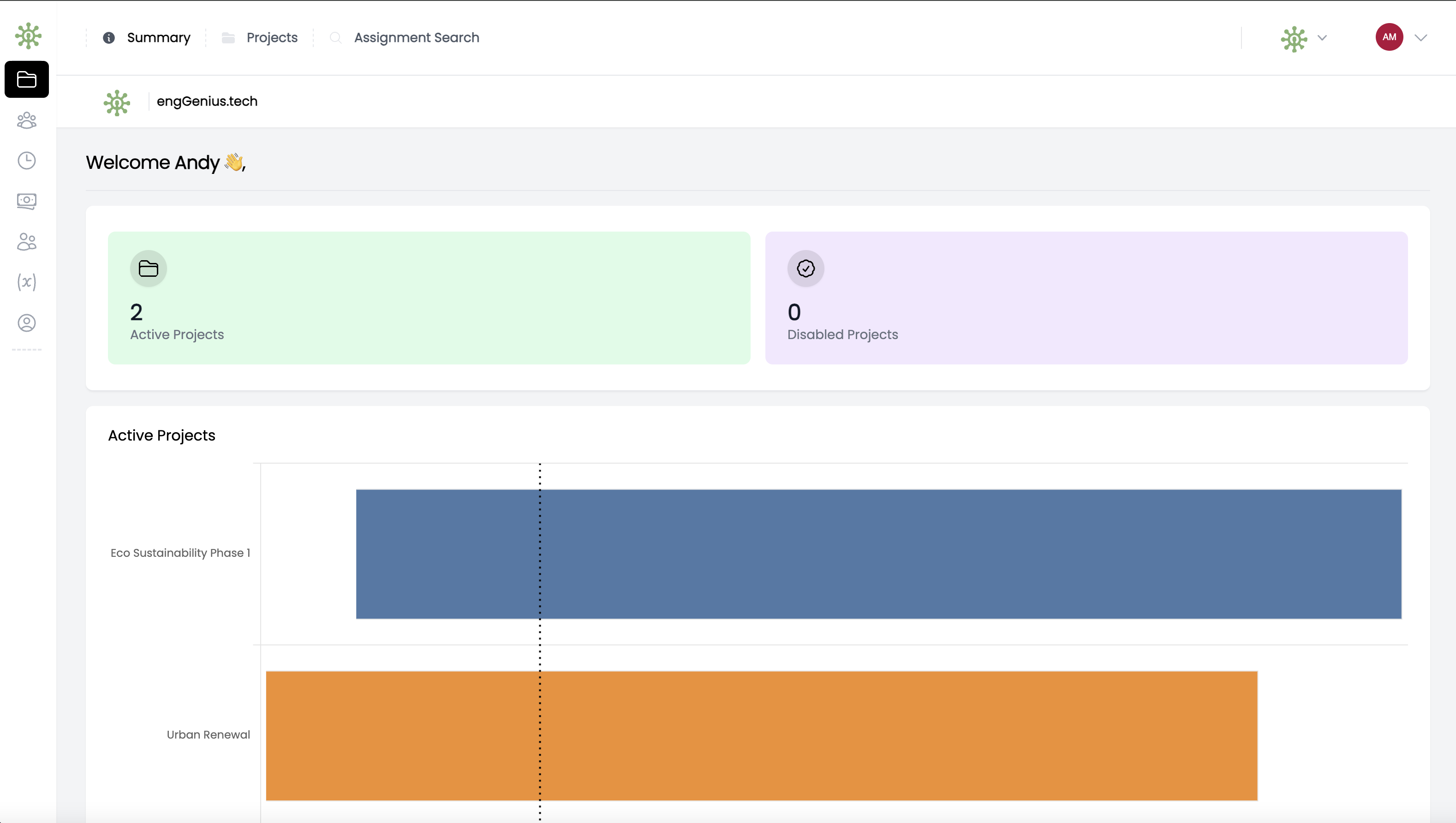This screenshot has width=1456, height=823.
Task: Click the AM user avatar
Action: coord(1389,37)
